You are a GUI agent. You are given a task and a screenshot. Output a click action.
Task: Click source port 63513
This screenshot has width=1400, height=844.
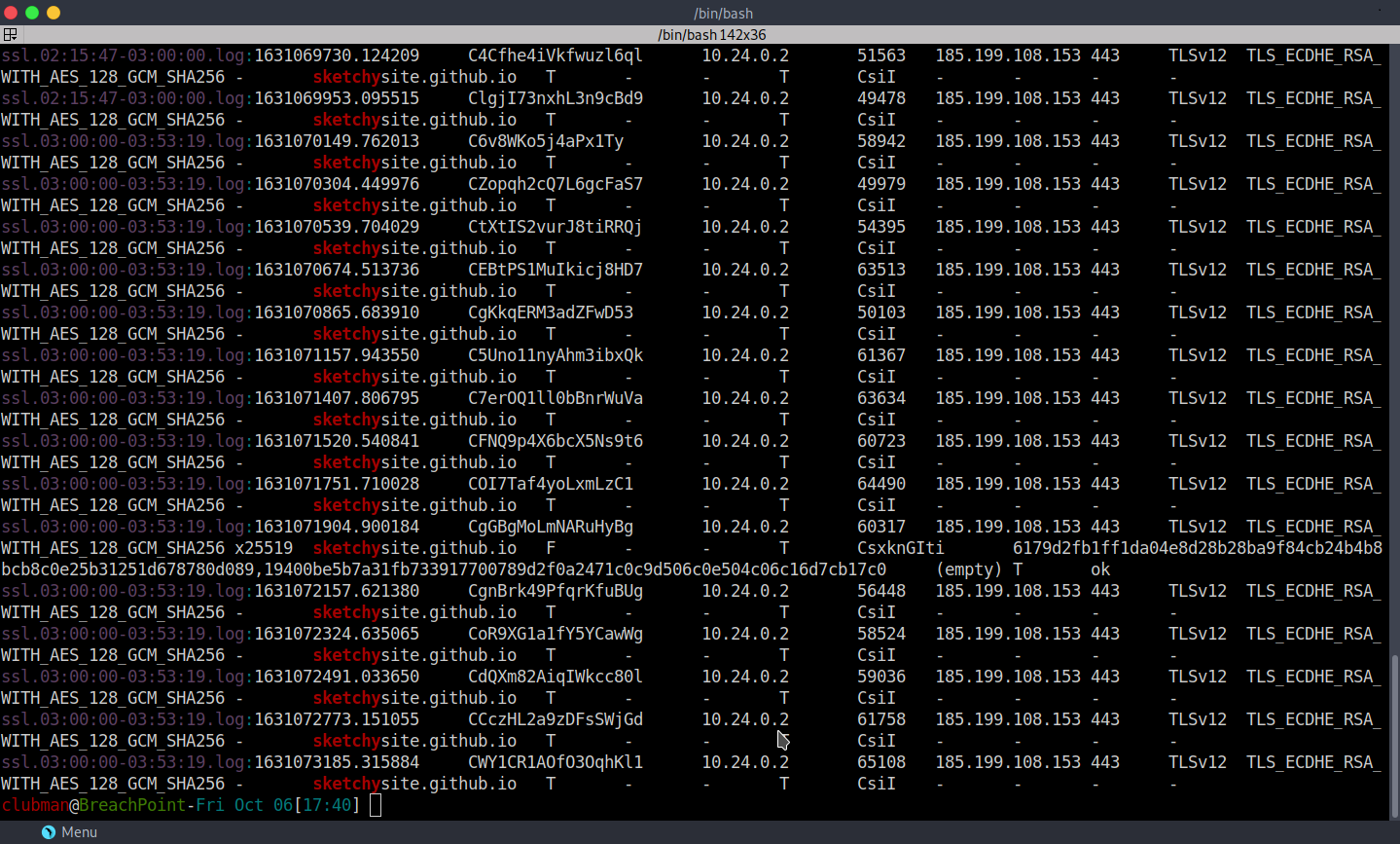881,270
